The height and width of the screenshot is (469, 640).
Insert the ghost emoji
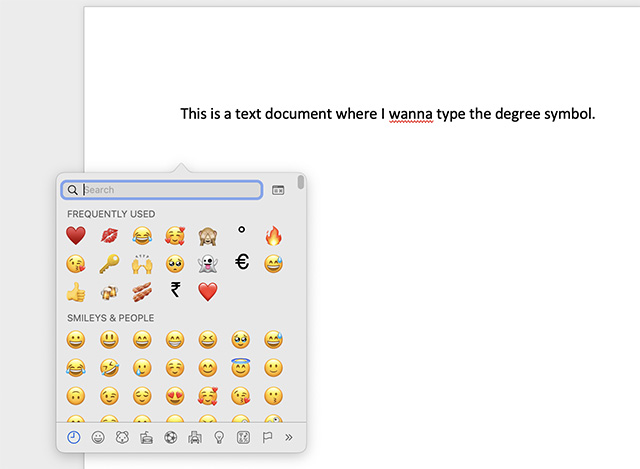click(x=207, y=264)
